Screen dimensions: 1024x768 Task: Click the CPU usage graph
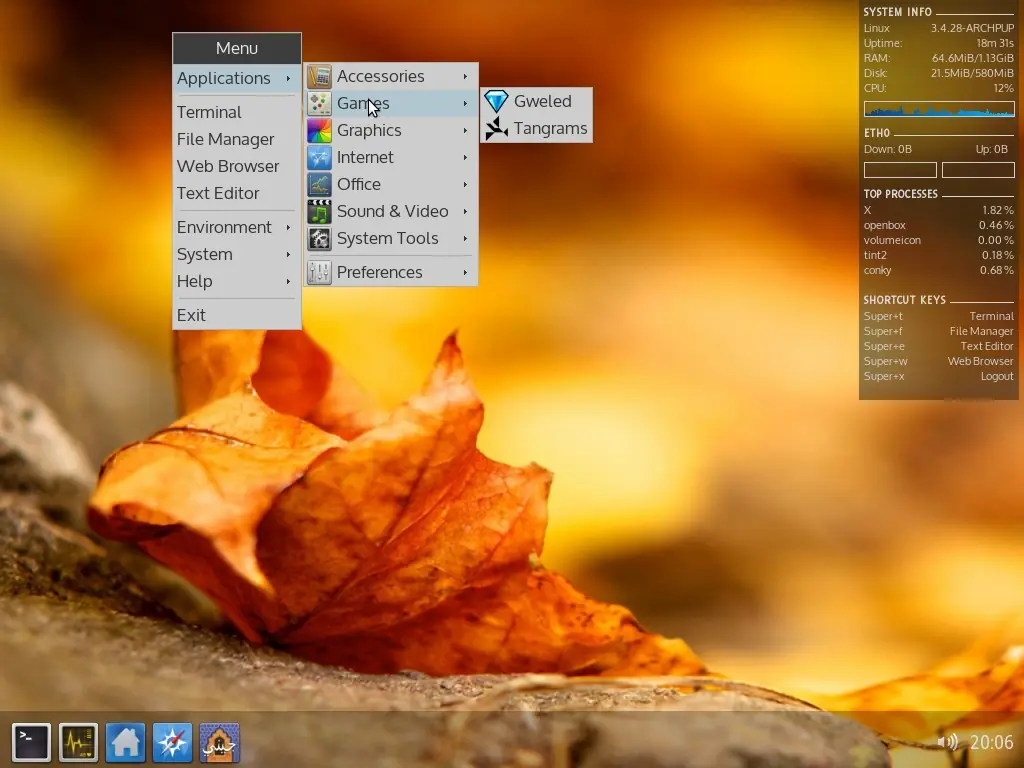939,108
